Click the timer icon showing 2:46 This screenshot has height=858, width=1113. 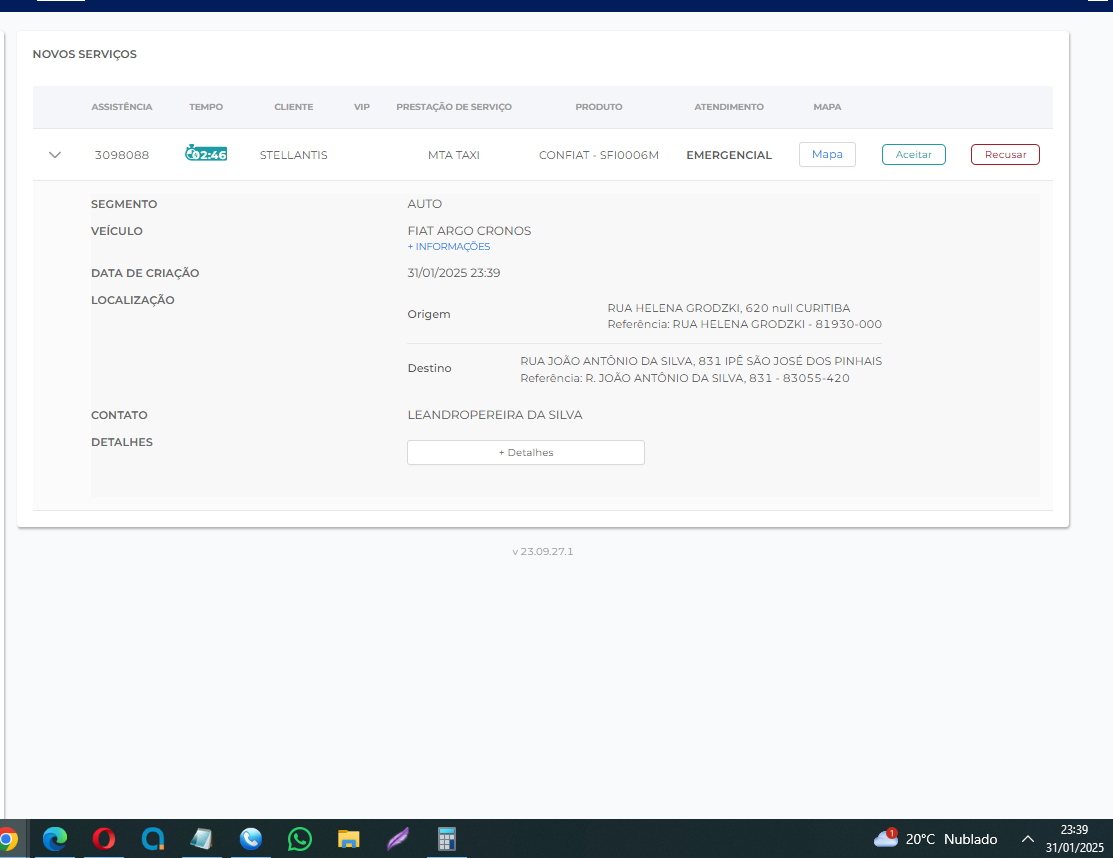click(206, 154)
